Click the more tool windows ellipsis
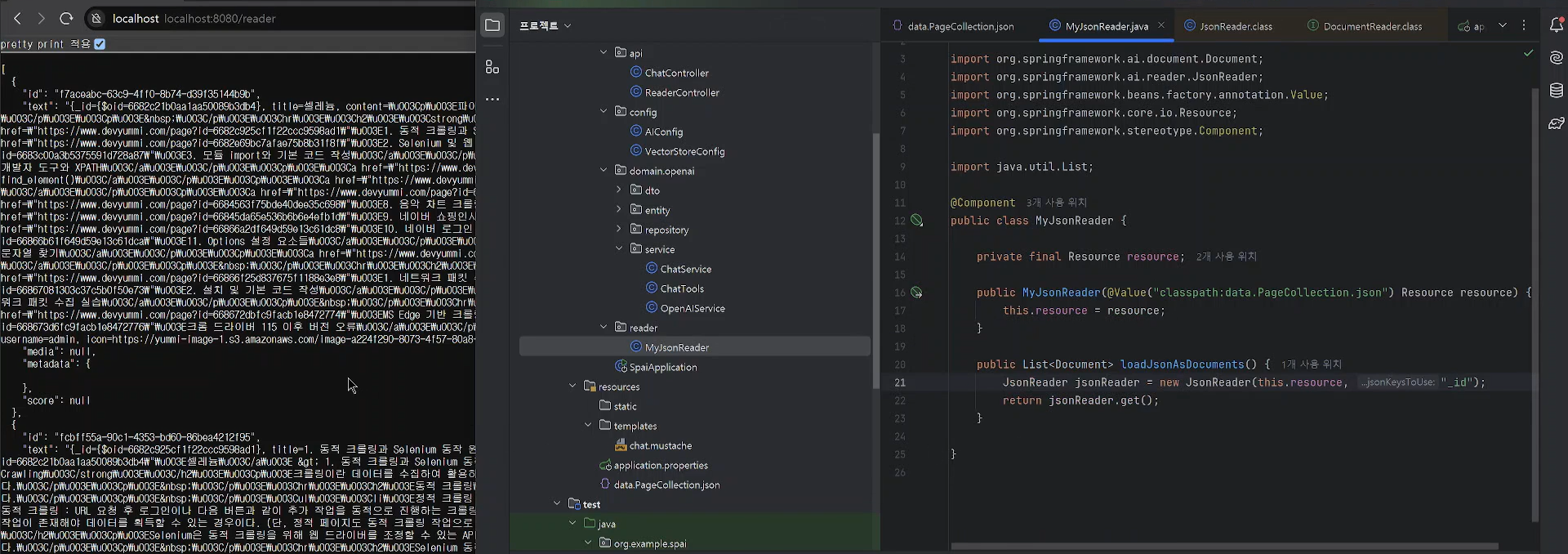The height and width of the screenshot is (554, 1568). click(492, 99)
